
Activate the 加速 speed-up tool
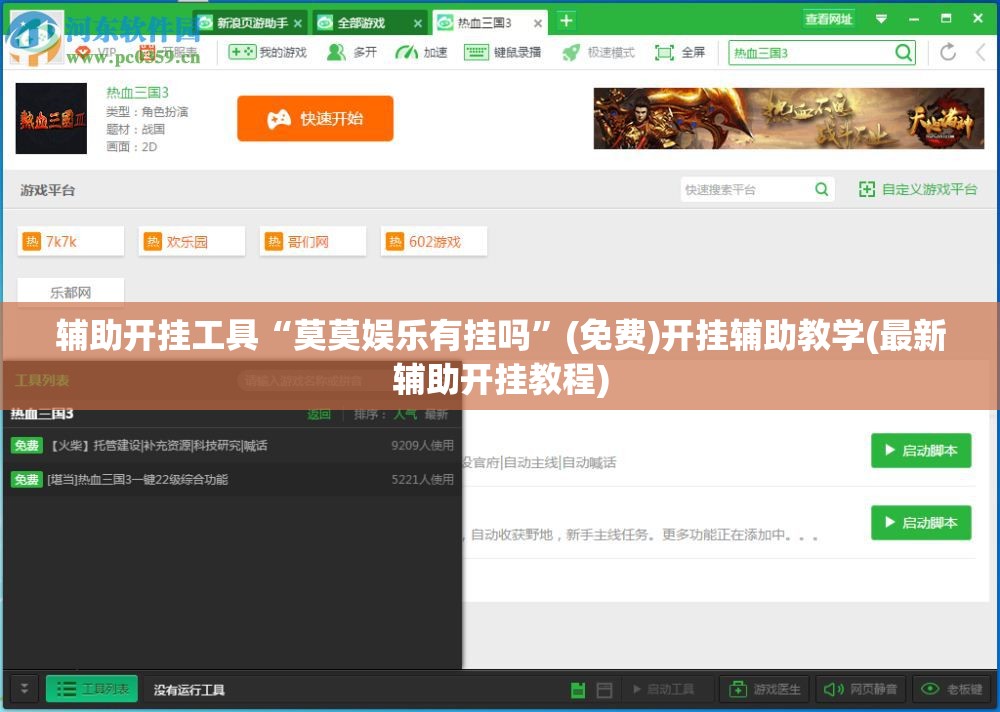point(421,52)
